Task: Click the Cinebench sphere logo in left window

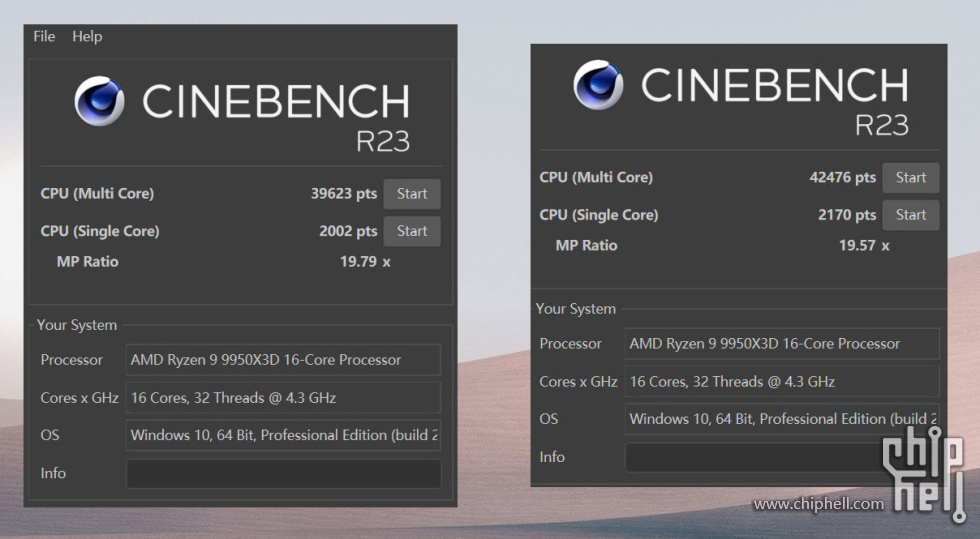Action: 99,101
